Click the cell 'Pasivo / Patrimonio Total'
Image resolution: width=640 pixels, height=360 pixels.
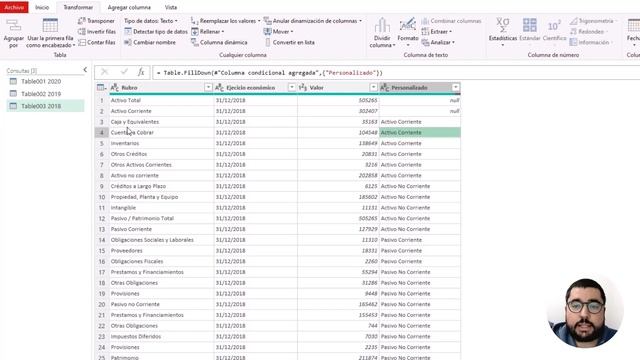[161, 218]
